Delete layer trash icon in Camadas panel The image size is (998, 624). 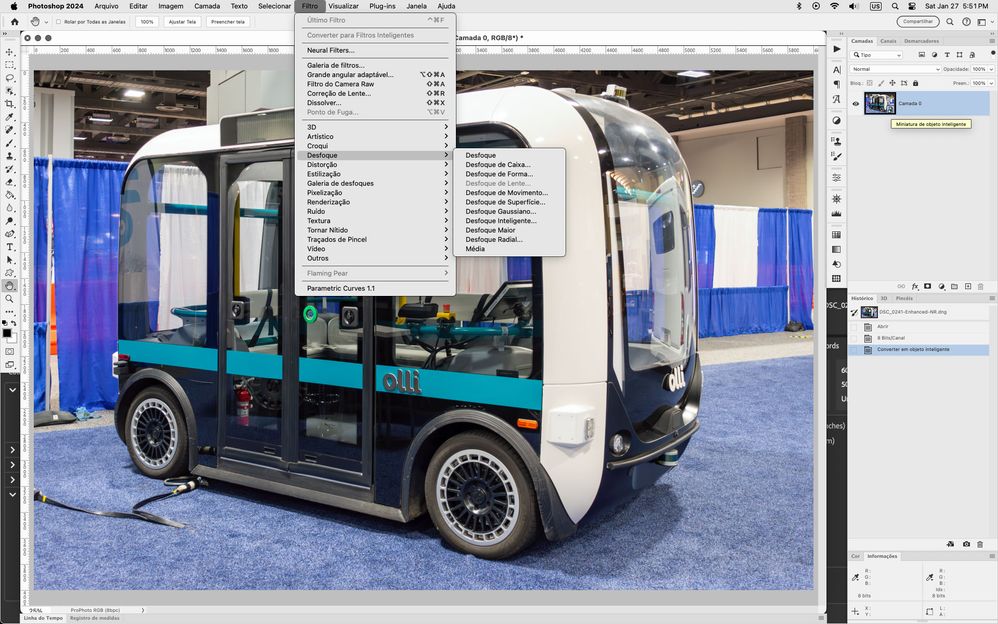(x=980, y=287)
